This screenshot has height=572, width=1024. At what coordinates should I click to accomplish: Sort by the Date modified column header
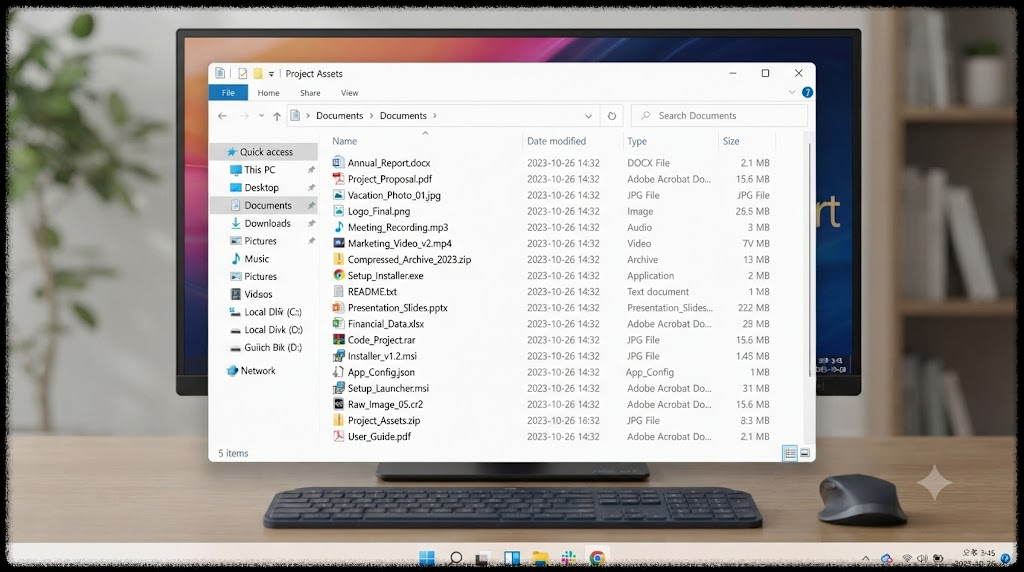coord(556,141)
